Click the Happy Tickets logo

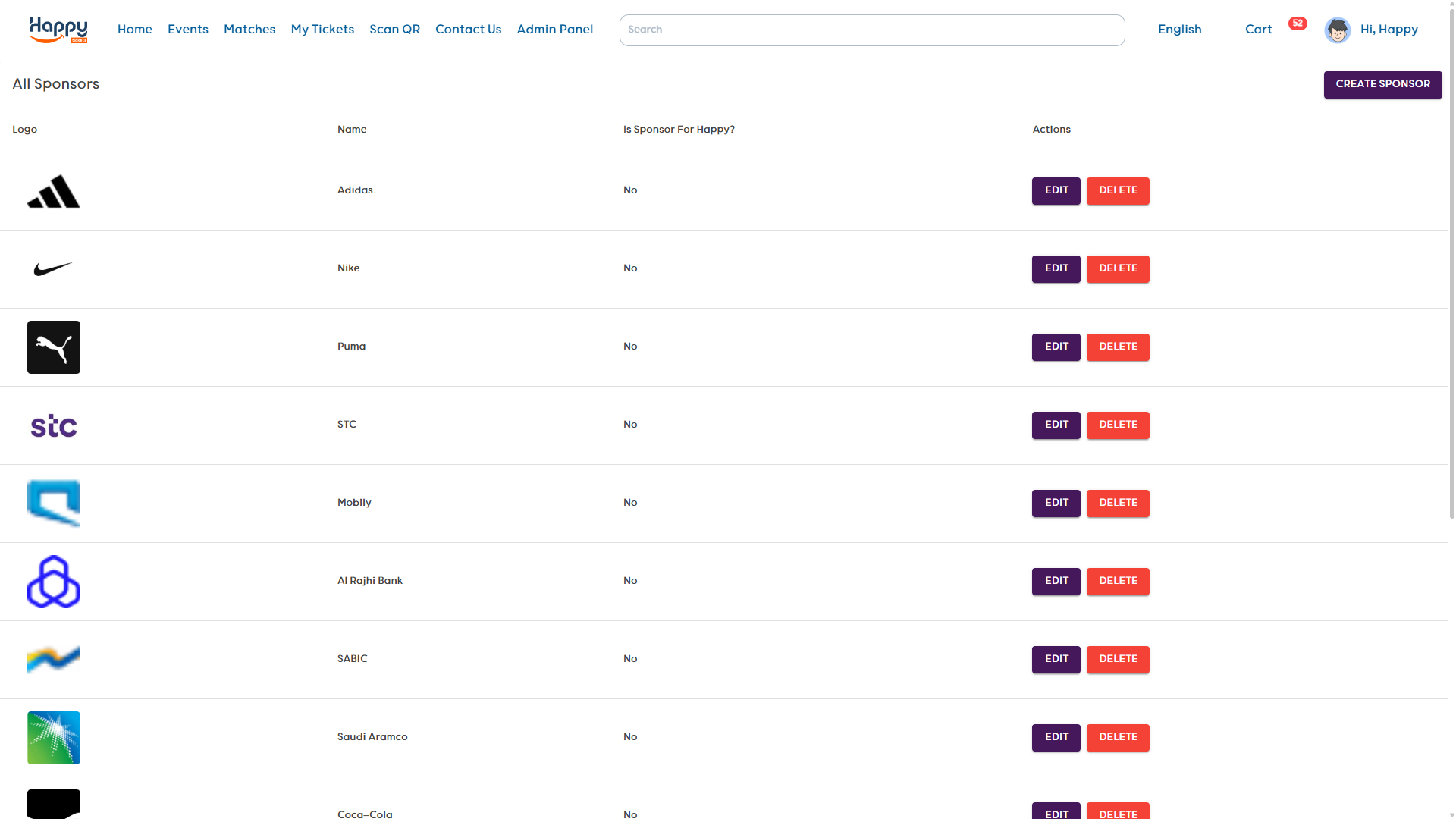[x=58, y=30]
